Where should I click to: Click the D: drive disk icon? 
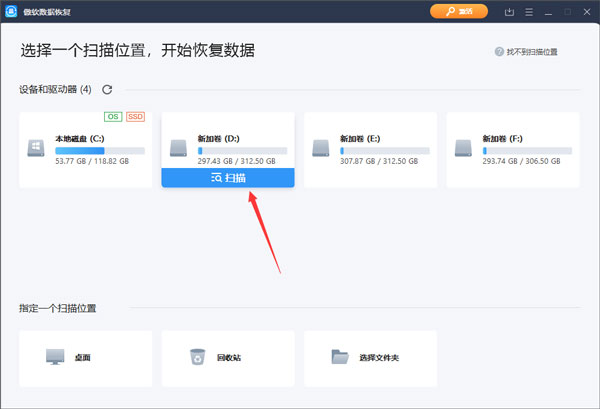click(178, 148)
